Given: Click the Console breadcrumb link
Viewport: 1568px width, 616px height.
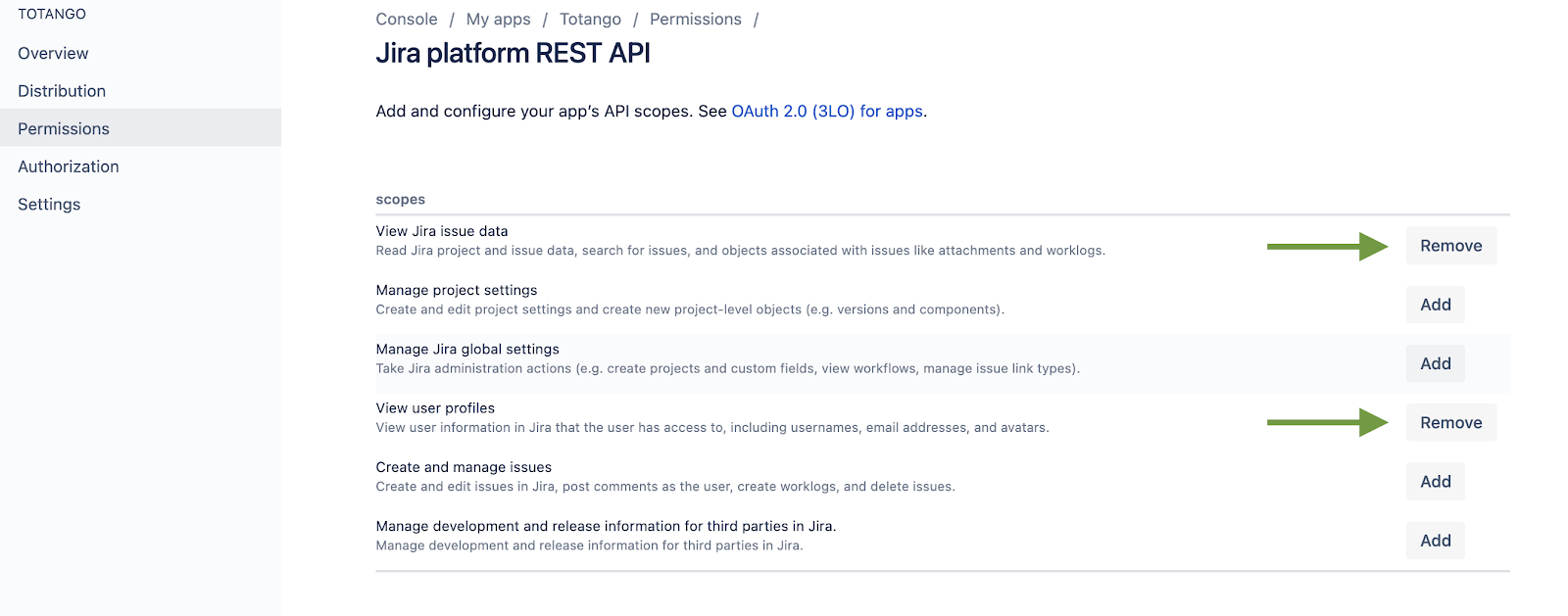Looking at the screenshot, I should tap(407, 20).
